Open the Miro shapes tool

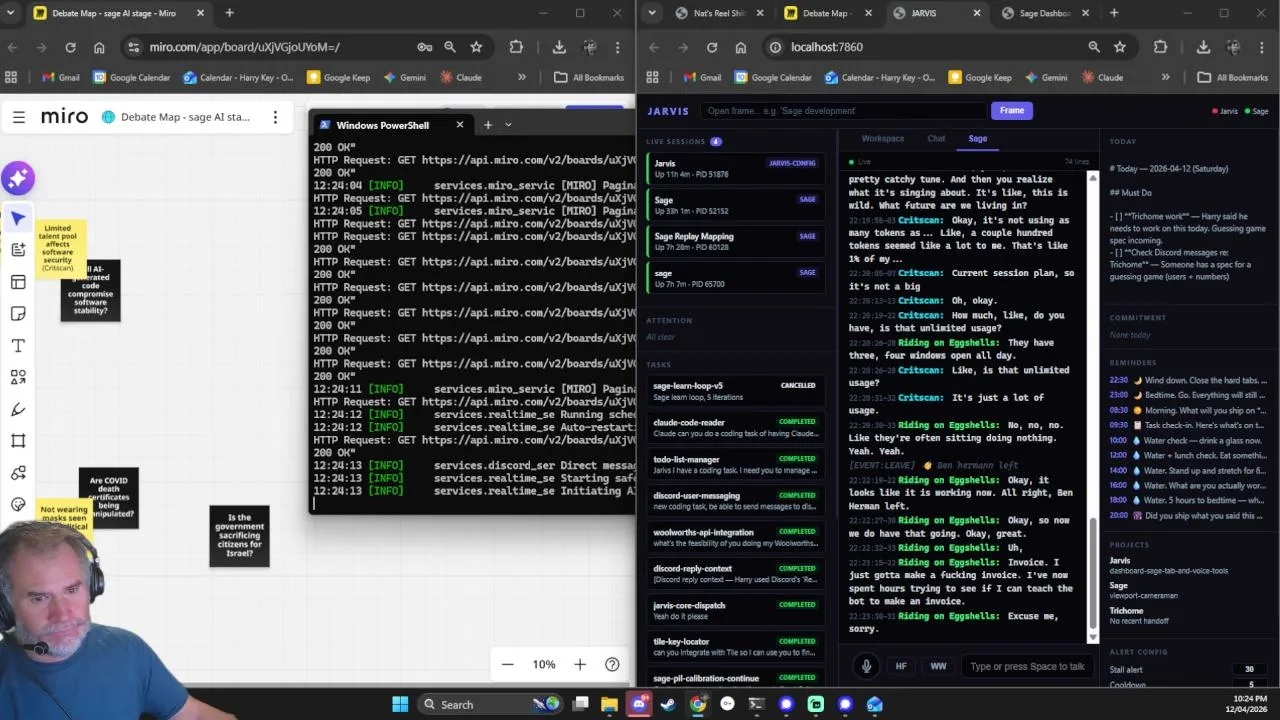point(18,377)
